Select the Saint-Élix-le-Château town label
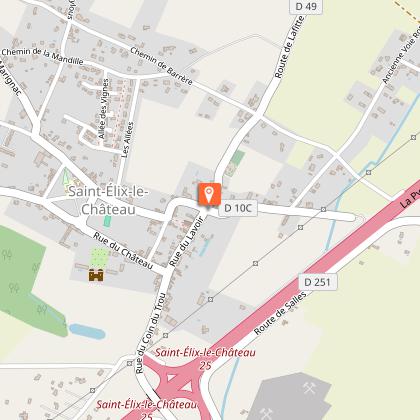Screen dimensions: 420x420 tap(109, 201)
